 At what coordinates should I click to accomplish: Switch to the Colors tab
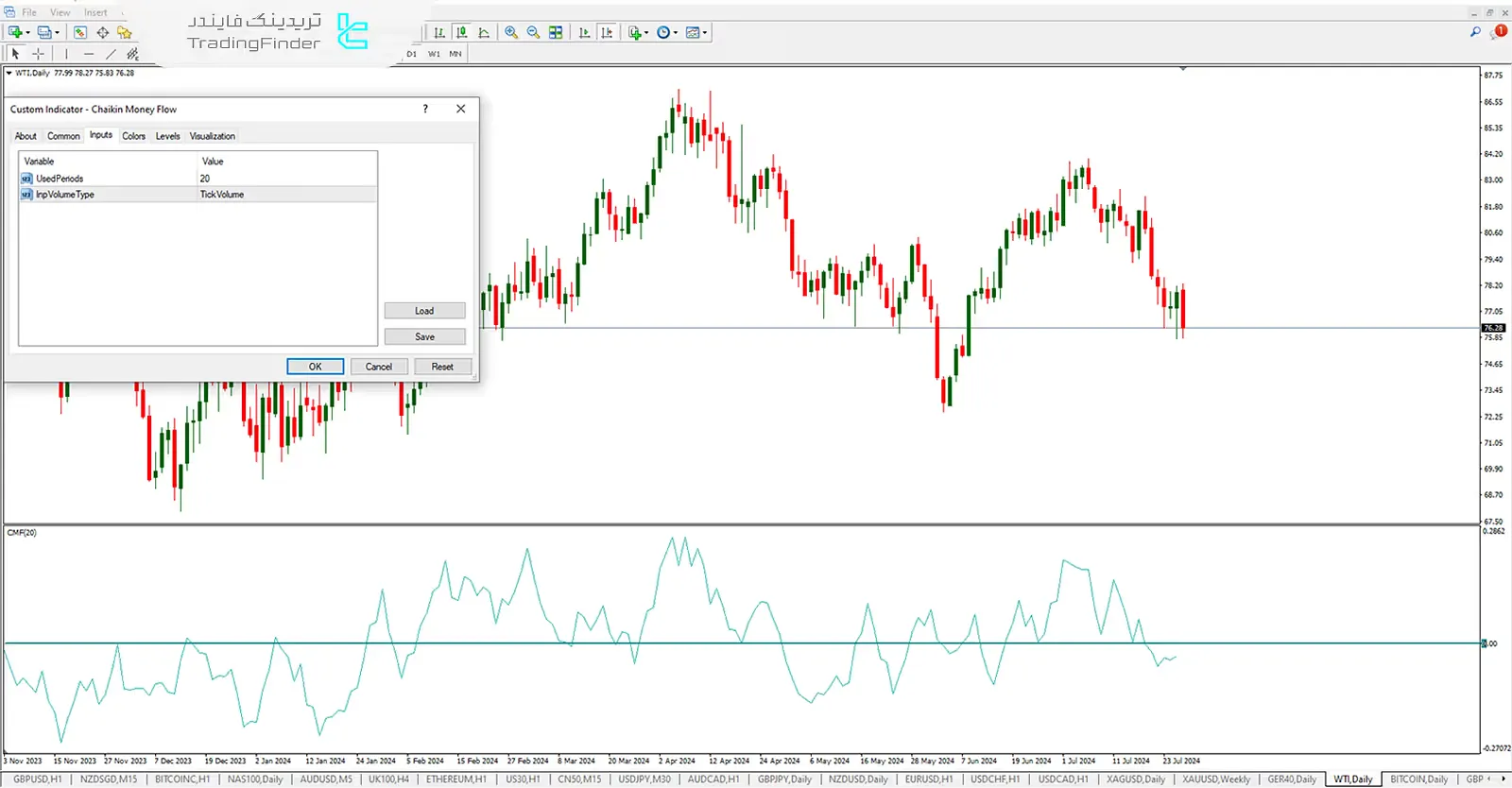[x=133, y=136]
